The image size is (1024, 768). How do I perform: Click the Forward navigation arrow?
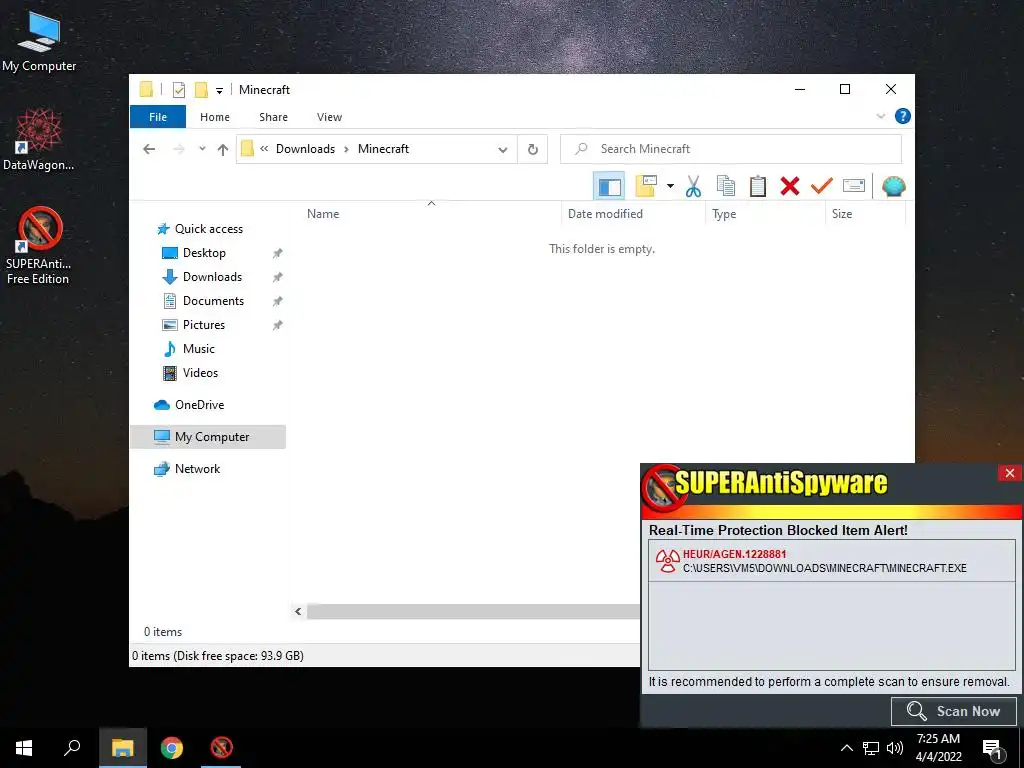point(178,149)
